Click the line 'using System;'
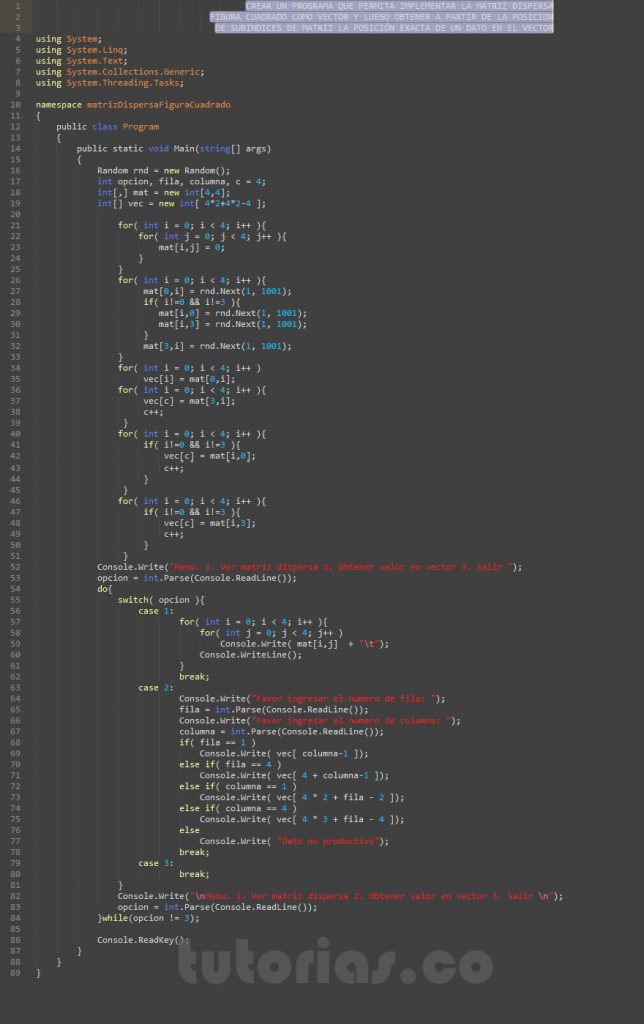Viewport: 644px width, 1024px height. pos(69,39)
